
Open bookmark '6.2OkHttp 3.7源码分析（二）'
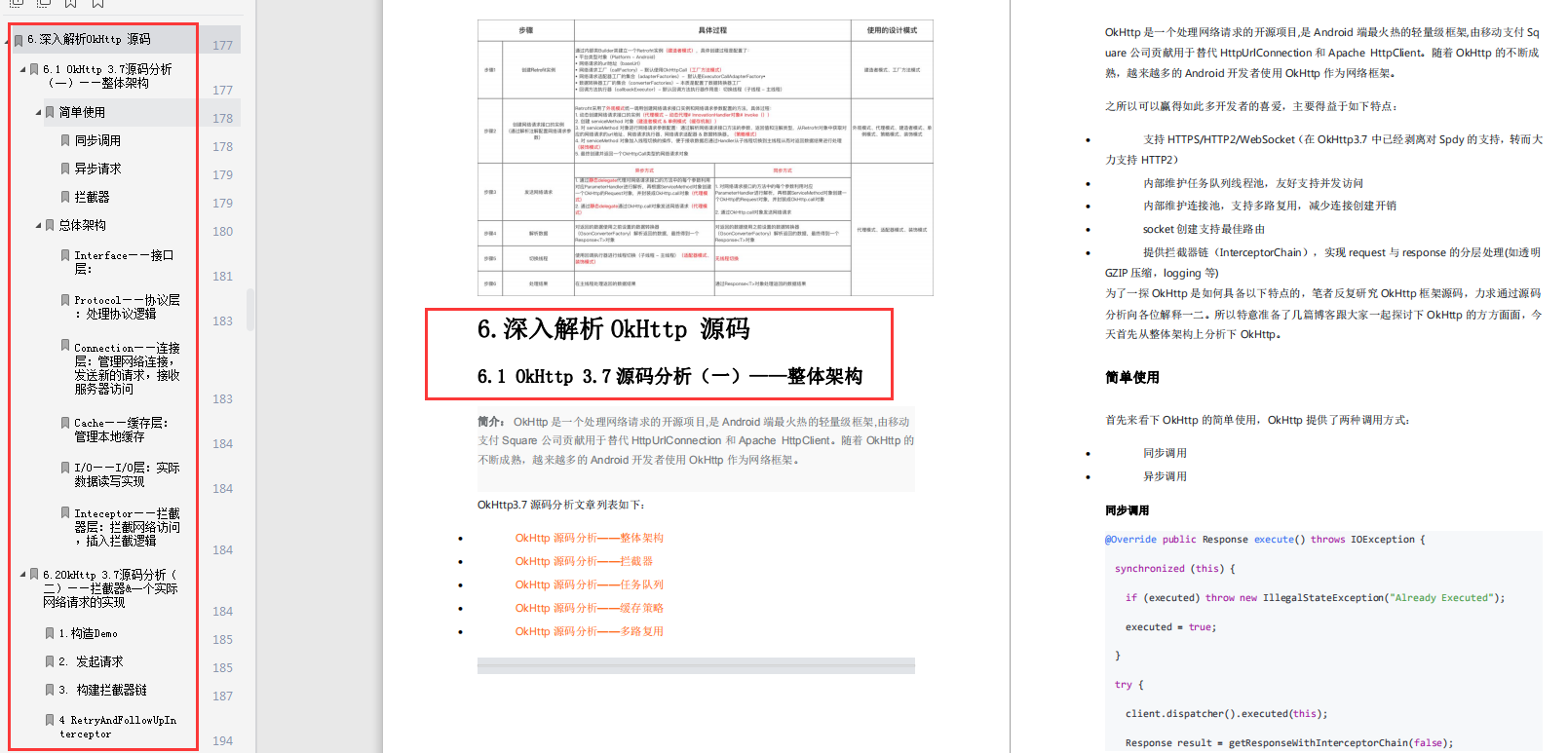(110, 588)
